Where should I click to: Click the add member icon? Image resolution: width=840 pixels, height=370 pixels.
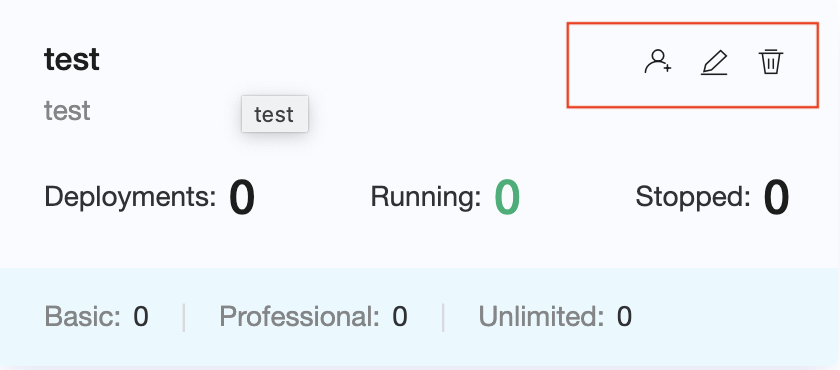(658, 62)
